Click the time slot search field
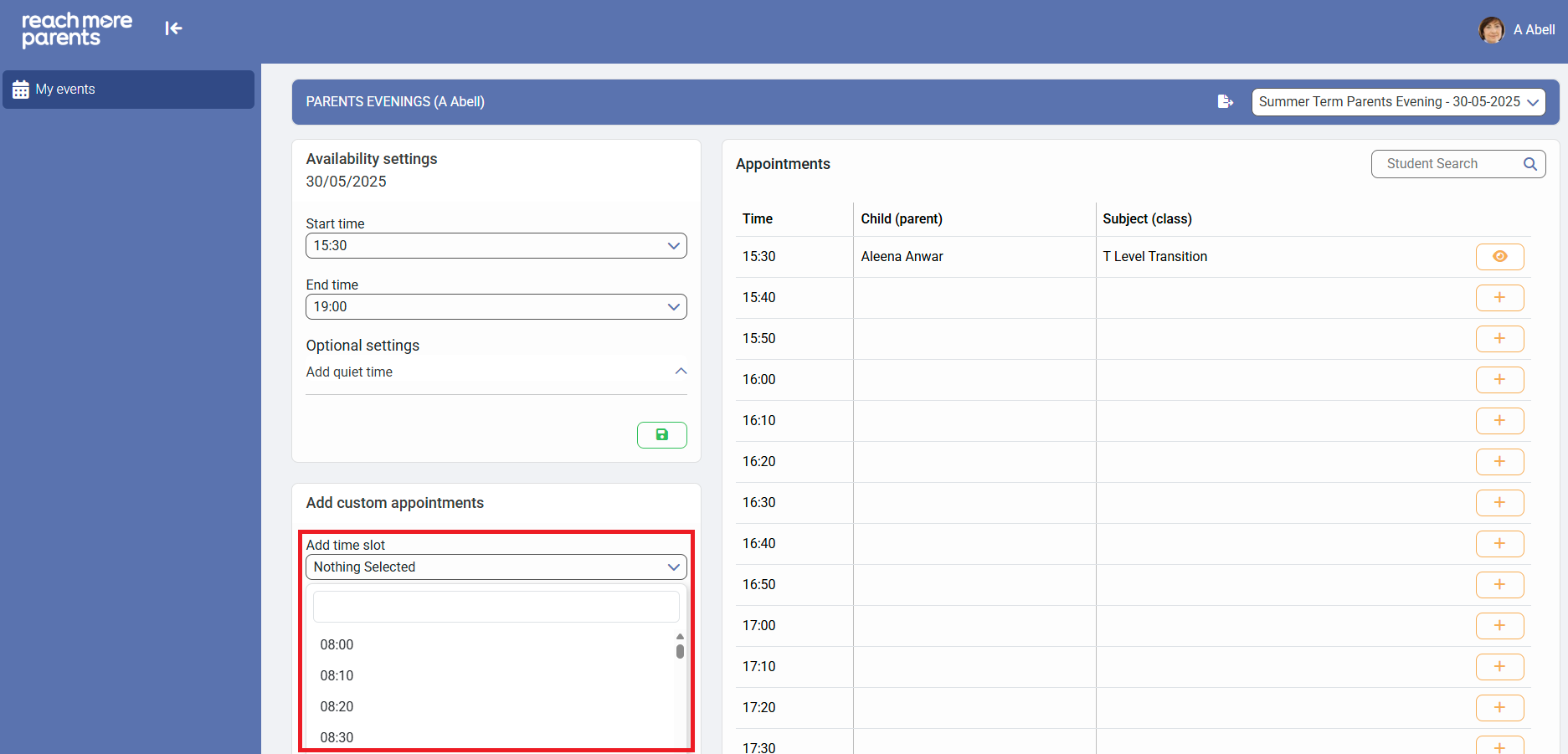 coord(496,607)
